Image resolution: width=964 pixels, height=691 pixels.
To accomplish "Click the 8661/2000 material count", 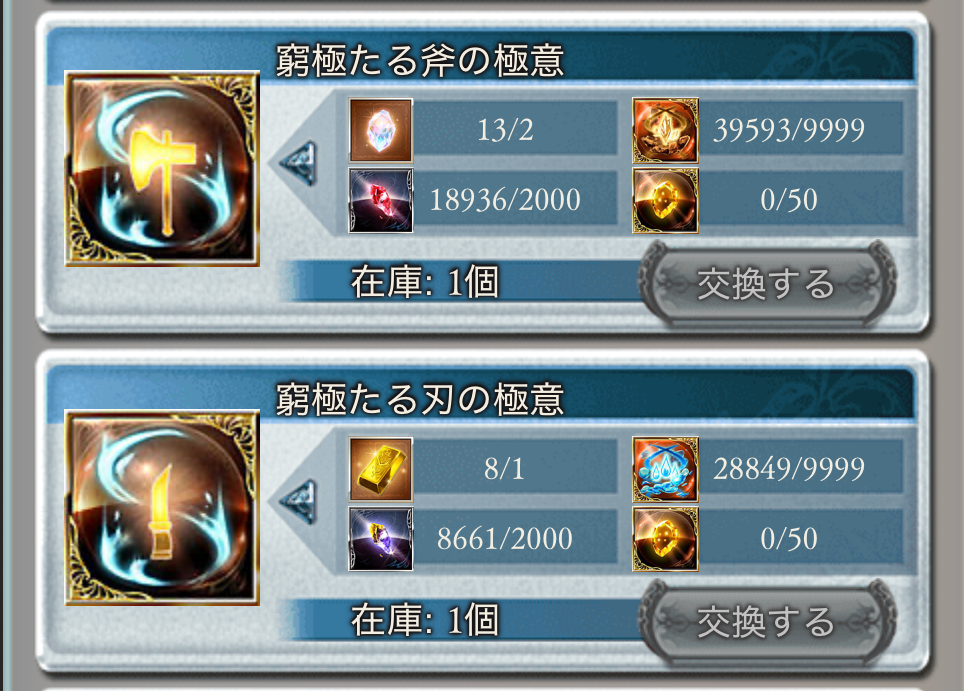I will coord(505,539).
